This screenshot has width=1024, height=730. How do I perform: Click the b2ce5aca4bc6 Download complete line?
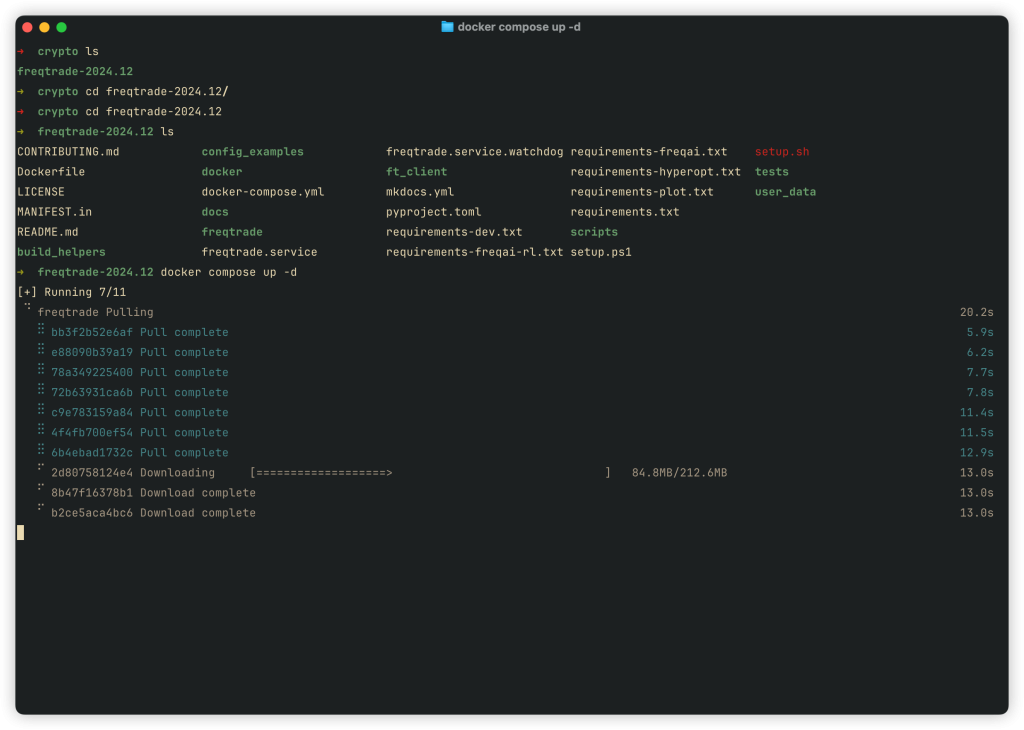click(153, 513)
